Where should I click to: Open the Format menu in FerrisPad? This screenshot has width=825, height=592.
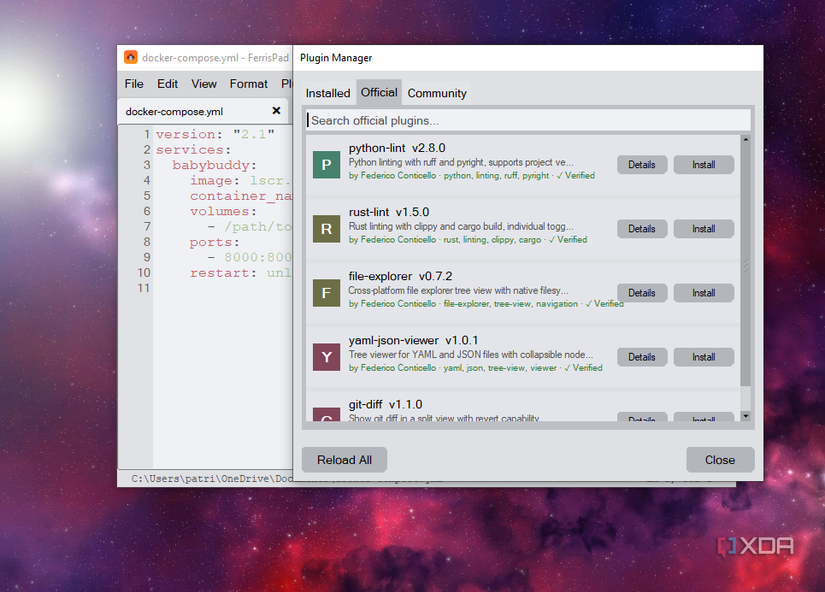pos(248,84)
